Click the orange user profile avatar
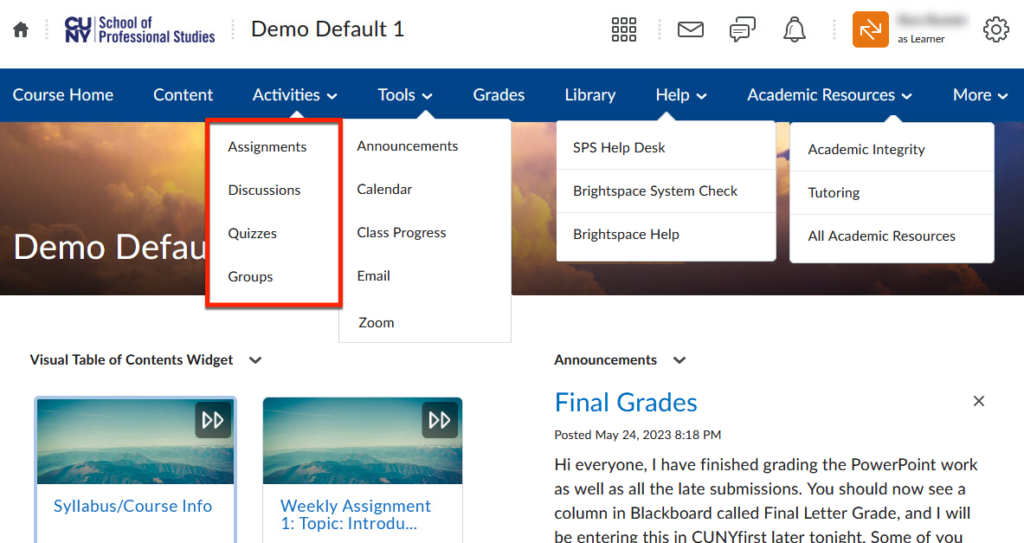 click(x=870, y=30)
